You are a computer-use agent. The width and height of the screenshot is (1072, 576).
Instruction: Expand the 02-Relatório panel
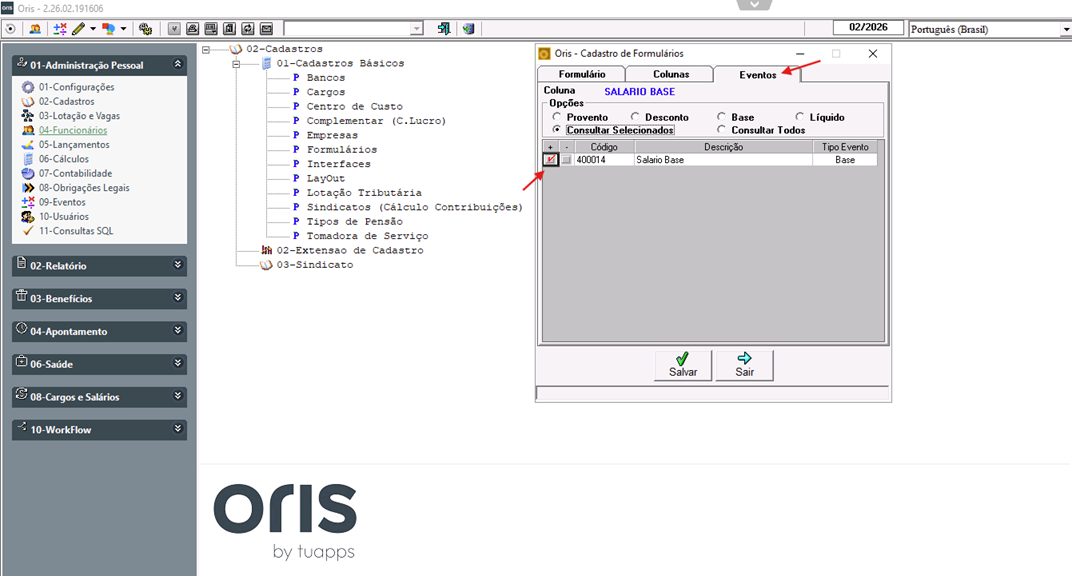[178, 264]
